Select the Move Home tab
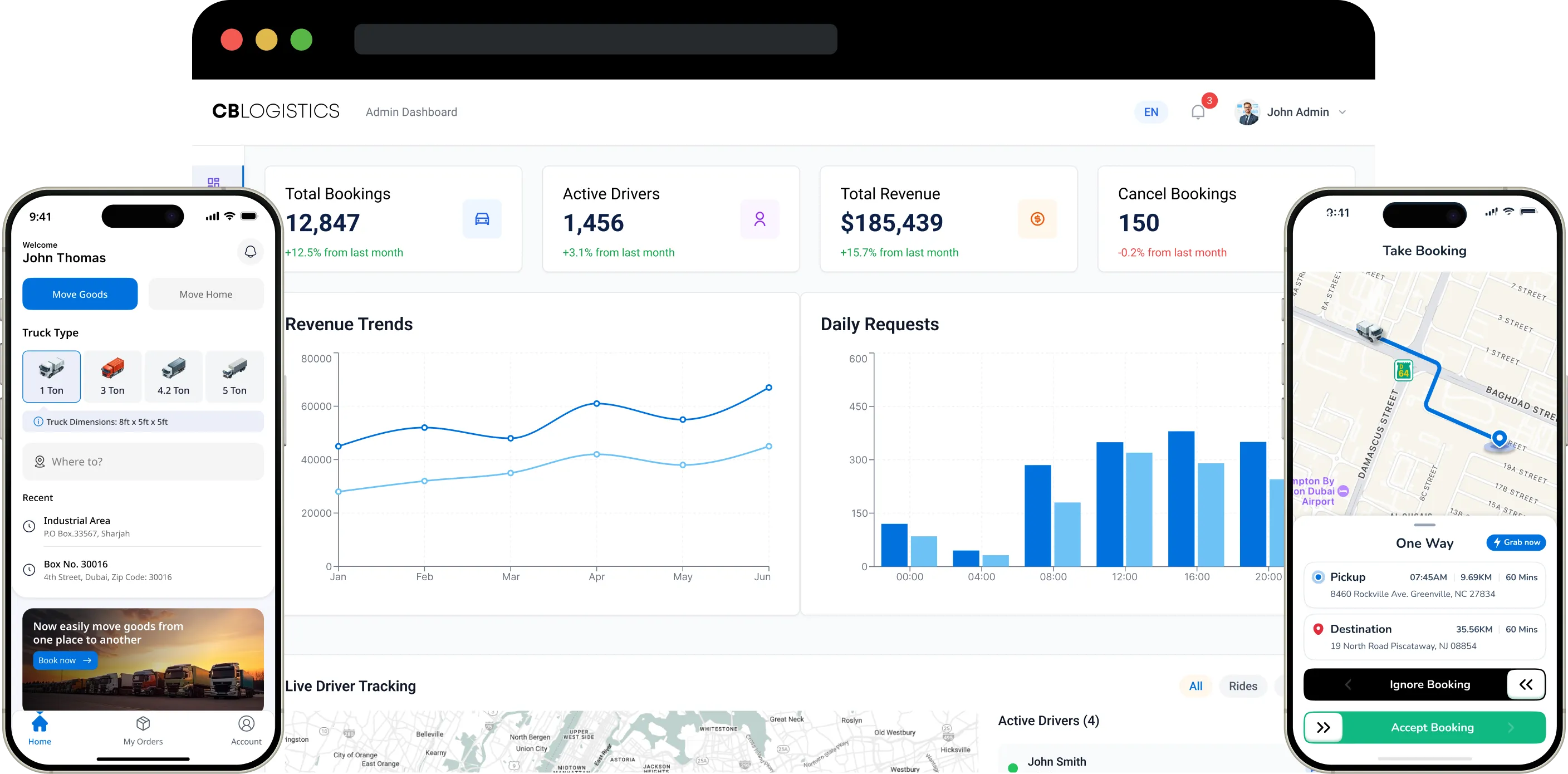 pyautogui.click(x=205, y=294)
